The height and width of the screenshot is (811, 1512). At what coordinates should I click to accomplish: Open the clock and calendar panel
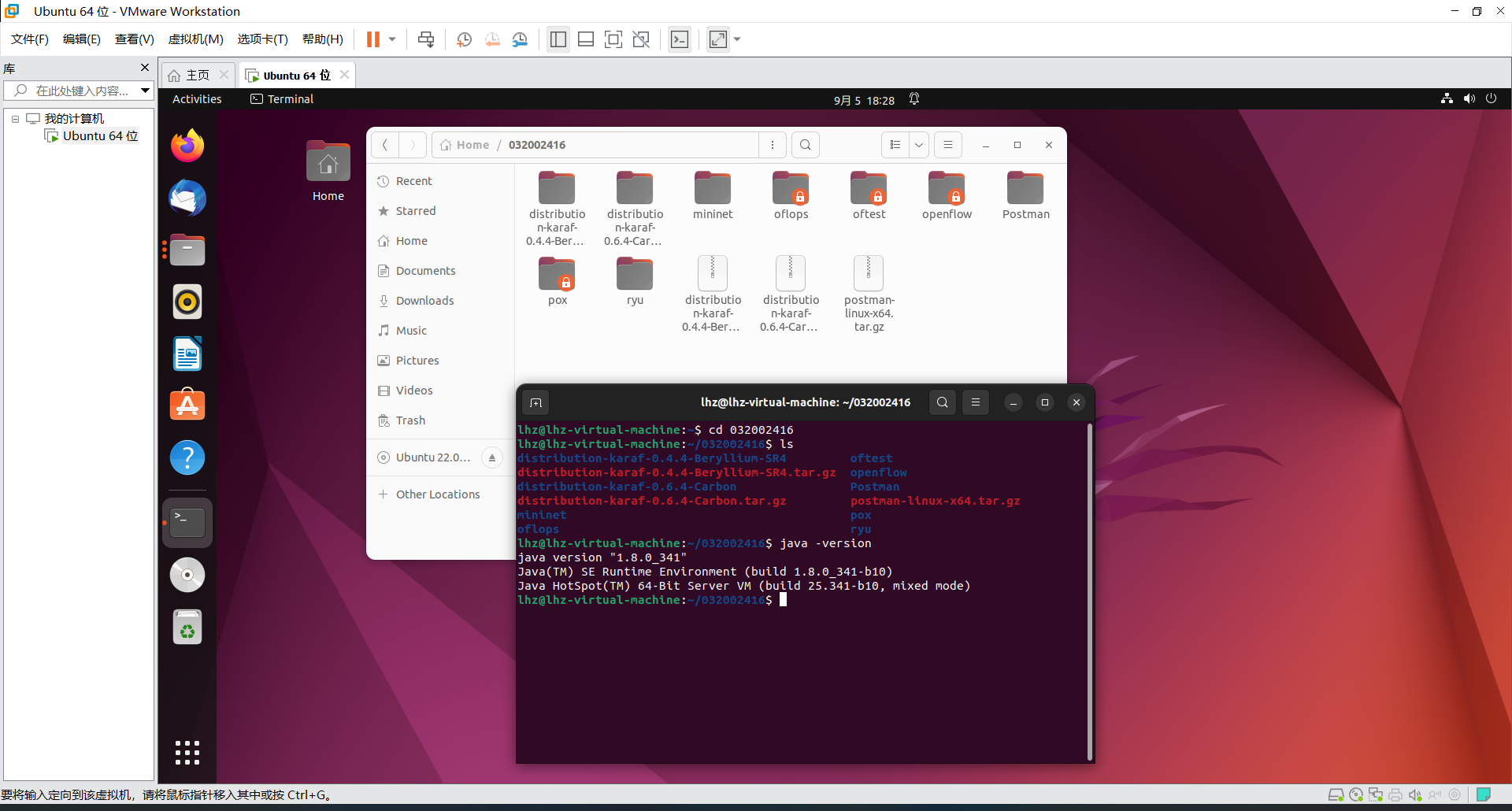click(x=864, y=100)
